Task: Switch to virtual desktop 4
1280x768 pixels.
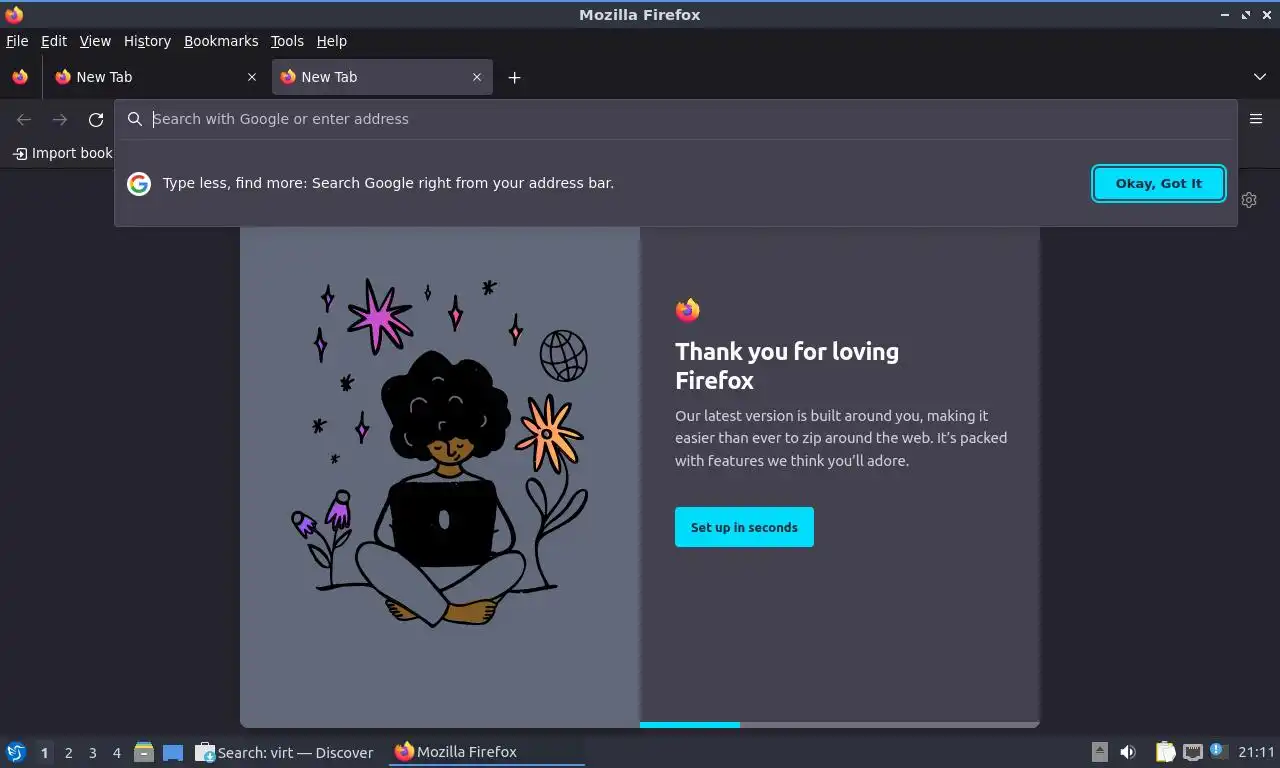Action: tap(117, 753)
